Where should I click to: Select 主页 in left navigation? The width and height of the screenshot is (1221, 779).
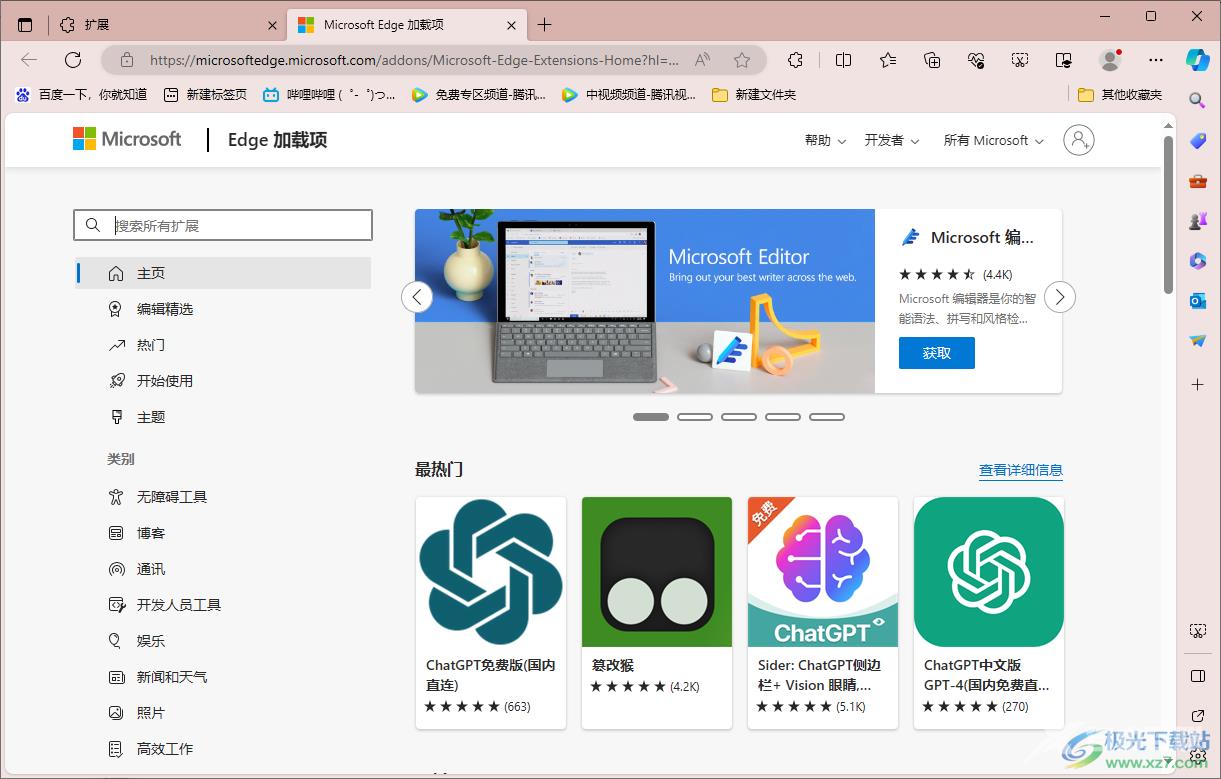[224, 273]
